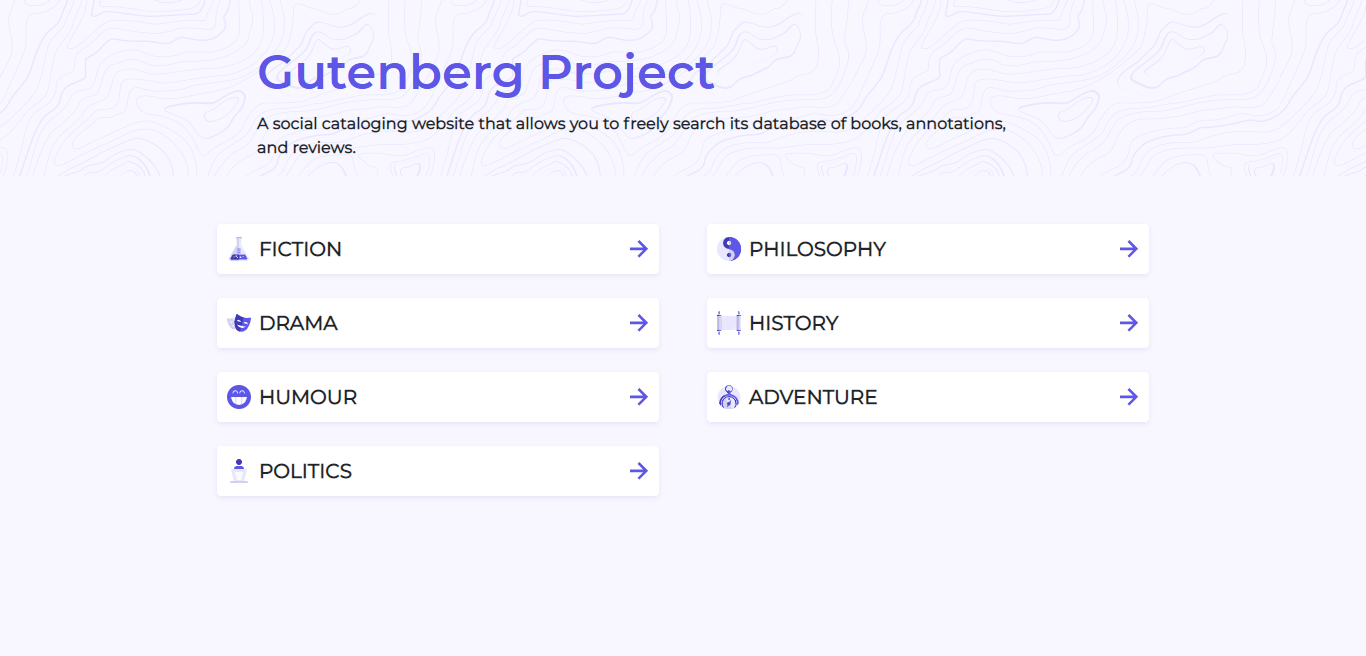Click the flask icon beside FICTION
The width and height of the screenshot is (1366, 656).
[x=238, y=249]
